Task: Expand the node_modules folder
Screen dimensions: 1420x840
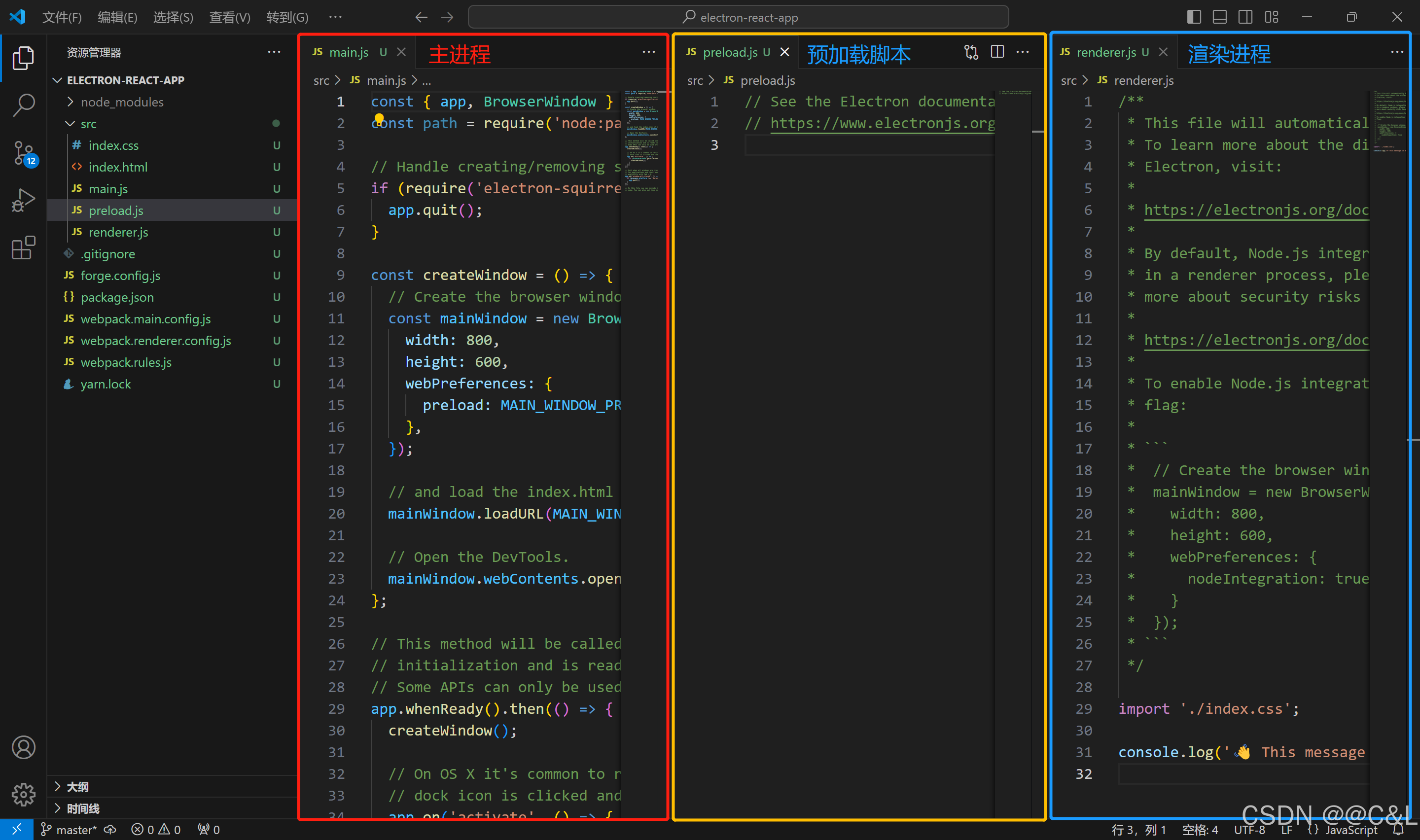Action: tap(122, 102)
